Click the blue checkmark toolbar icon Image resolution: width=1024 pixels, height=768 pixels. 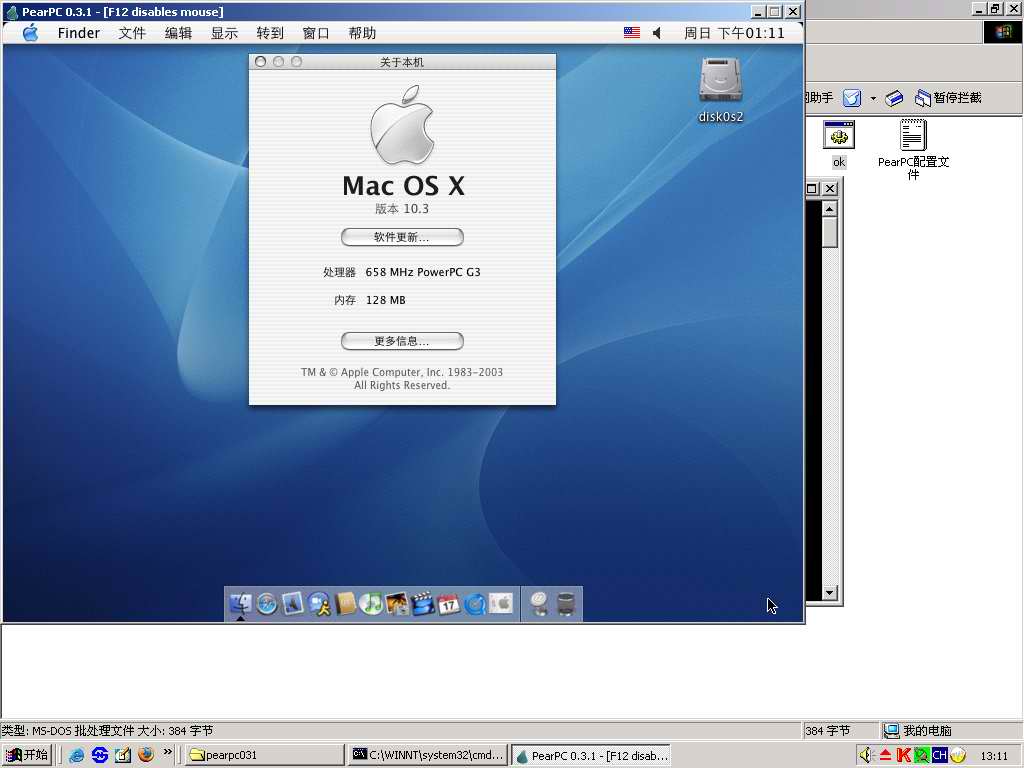pos(852,98)
